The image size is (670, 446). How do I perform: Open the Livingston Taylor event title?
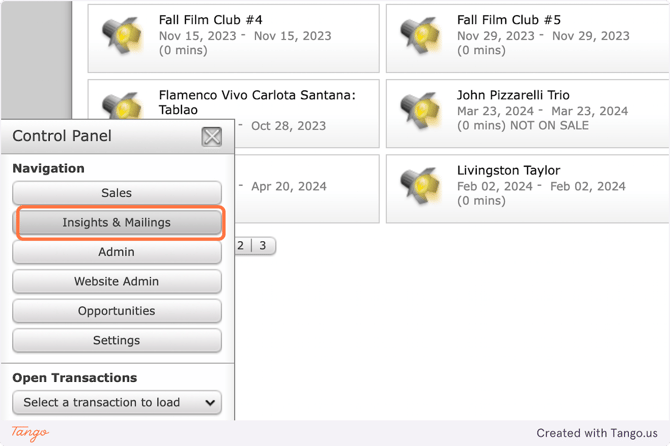(508, 170)
